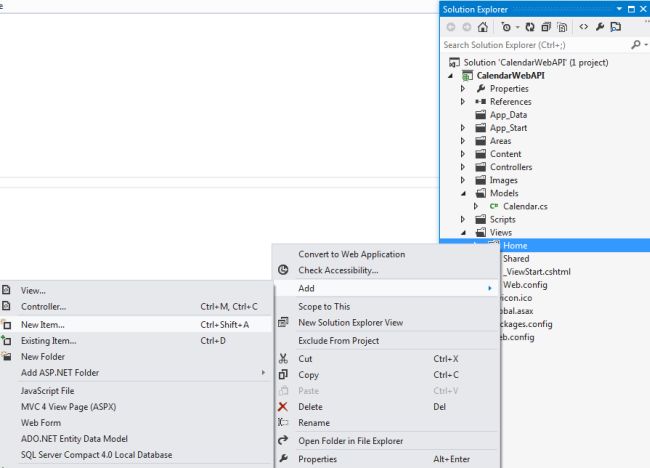Open the Pending Changes Filter clock icon

(506, 27)
